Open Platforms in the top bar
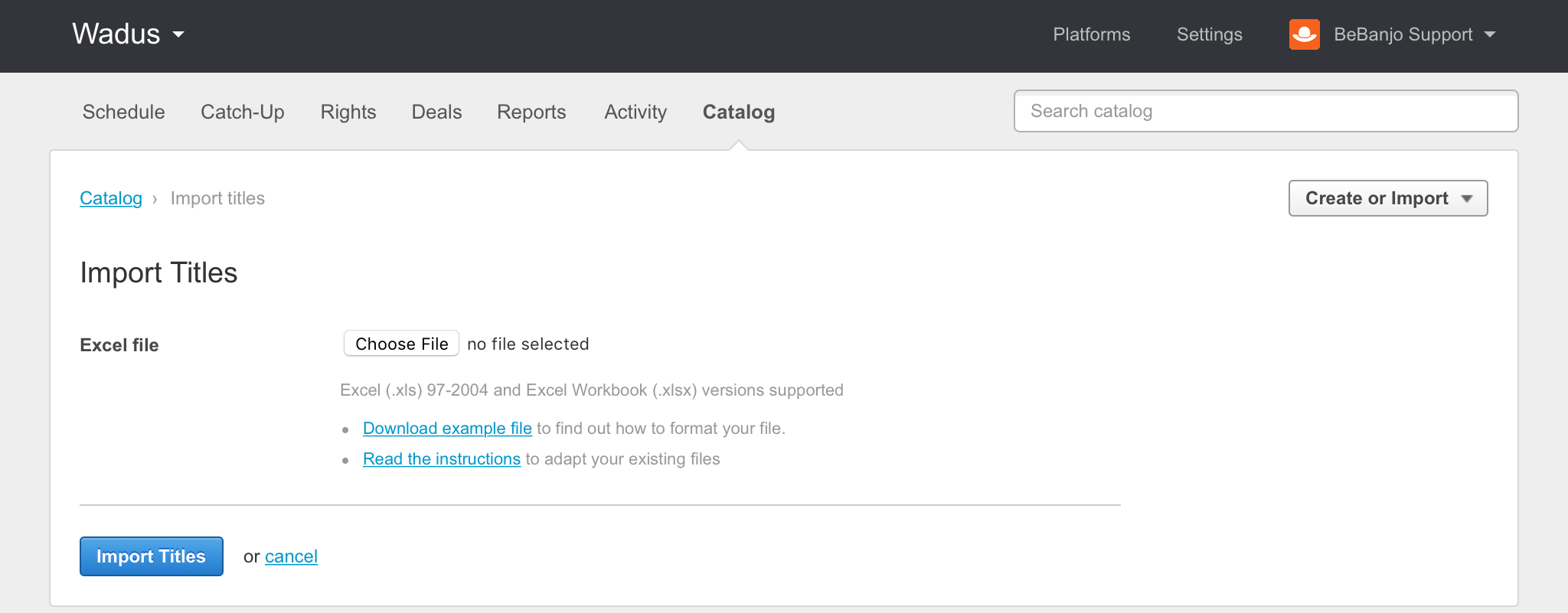Viewport: 1568px width, 613px height. (1091, 34)
